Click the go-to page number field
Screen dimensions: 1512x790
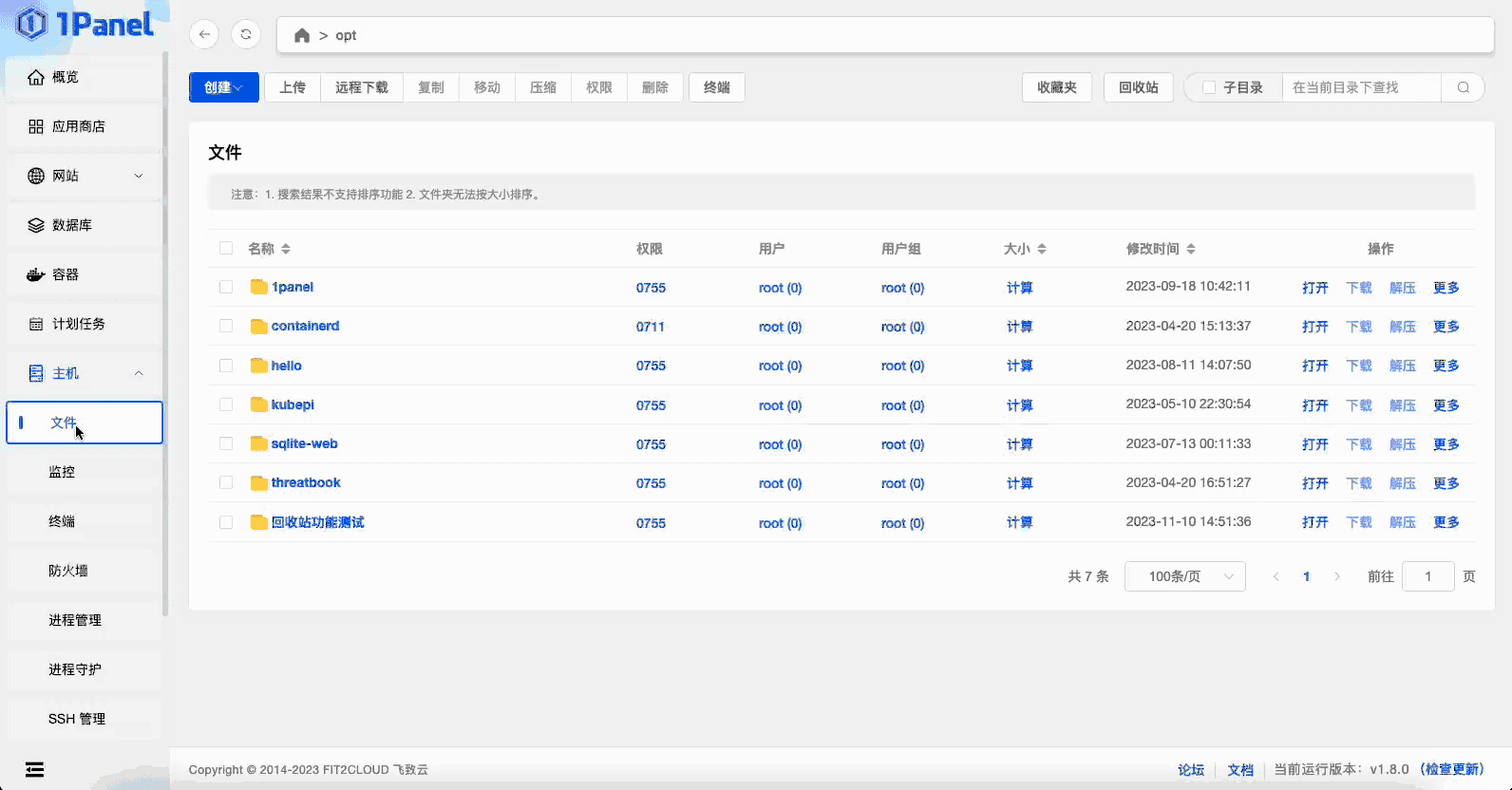click(x=1427, y=576)
